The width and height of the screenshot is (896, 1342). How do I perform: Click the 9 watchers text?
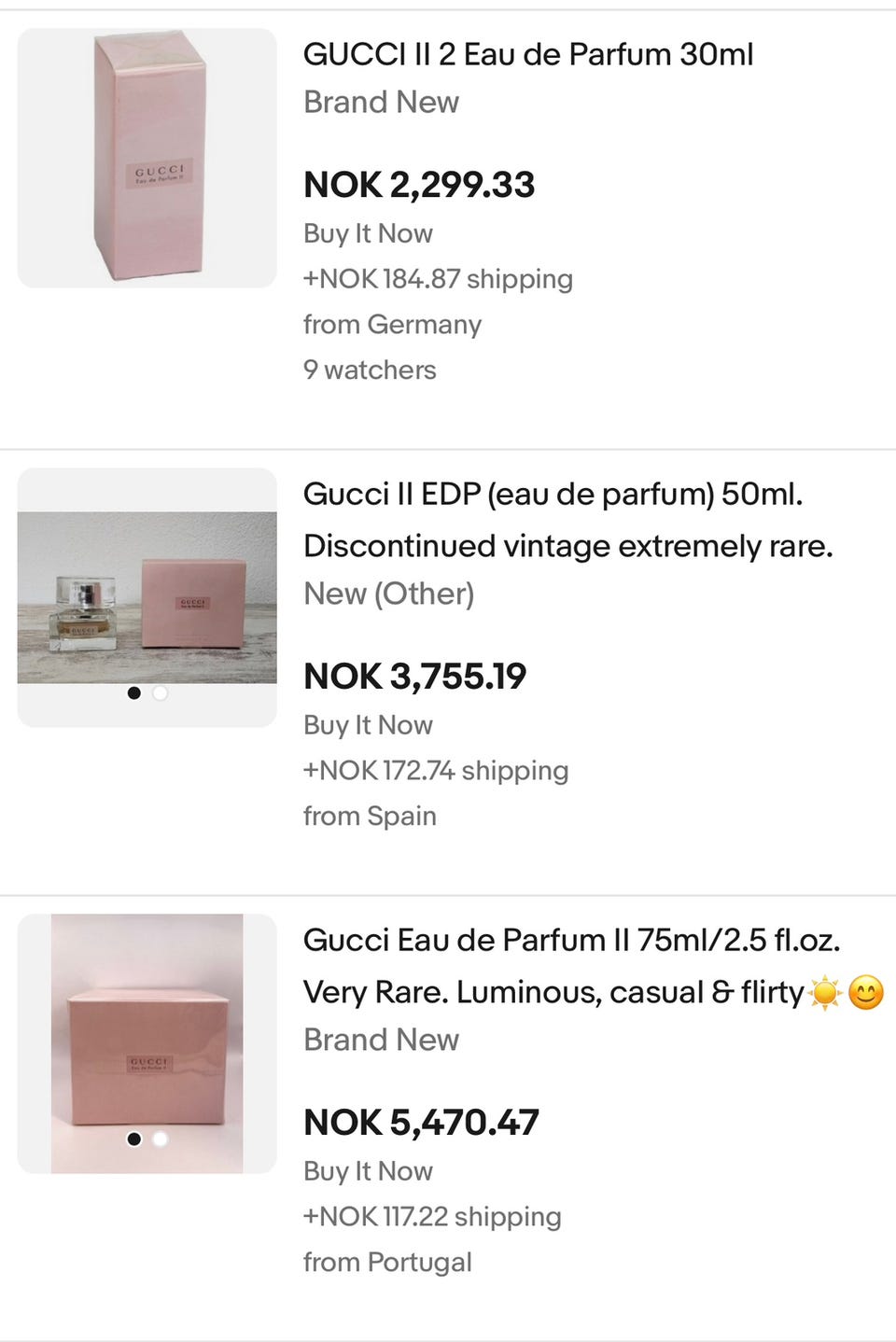click(x=370, y=370)
